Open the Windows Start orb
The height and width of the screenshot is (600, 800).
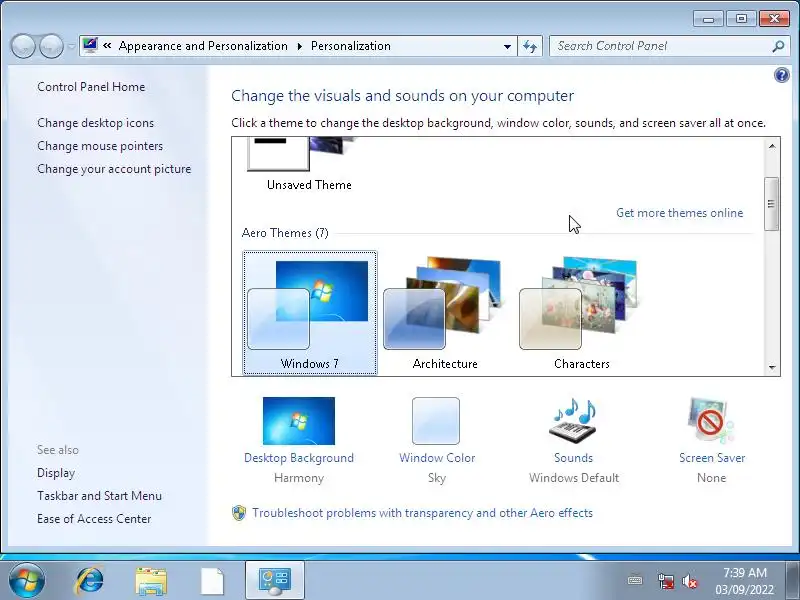click(x=27, y=581)
